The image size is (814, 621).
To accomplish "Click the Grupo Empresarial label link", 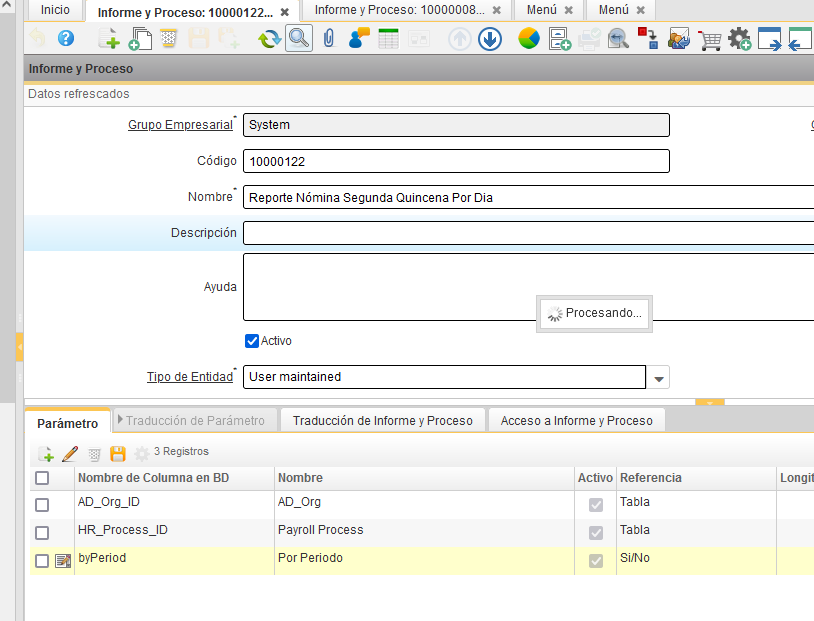I will (180, 125).
